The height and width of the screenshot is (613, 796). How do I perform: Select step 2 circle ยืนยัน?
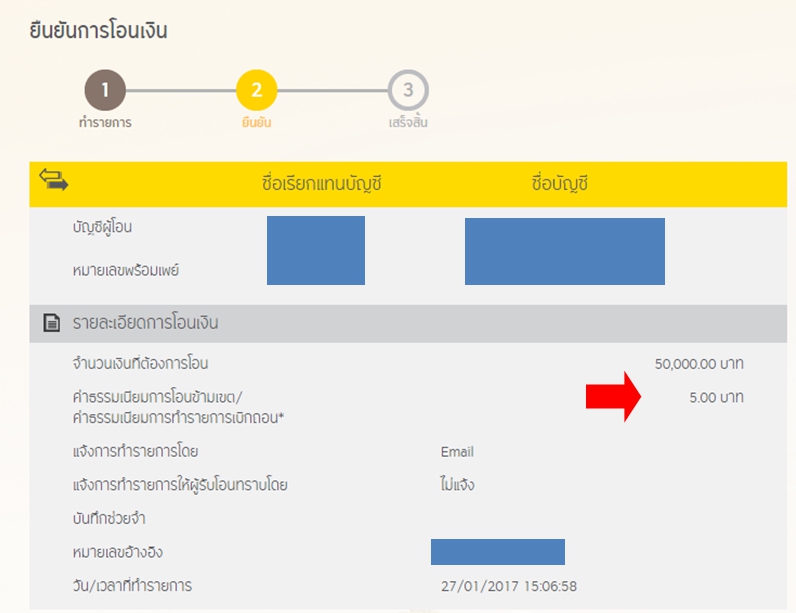coord(257,90)
